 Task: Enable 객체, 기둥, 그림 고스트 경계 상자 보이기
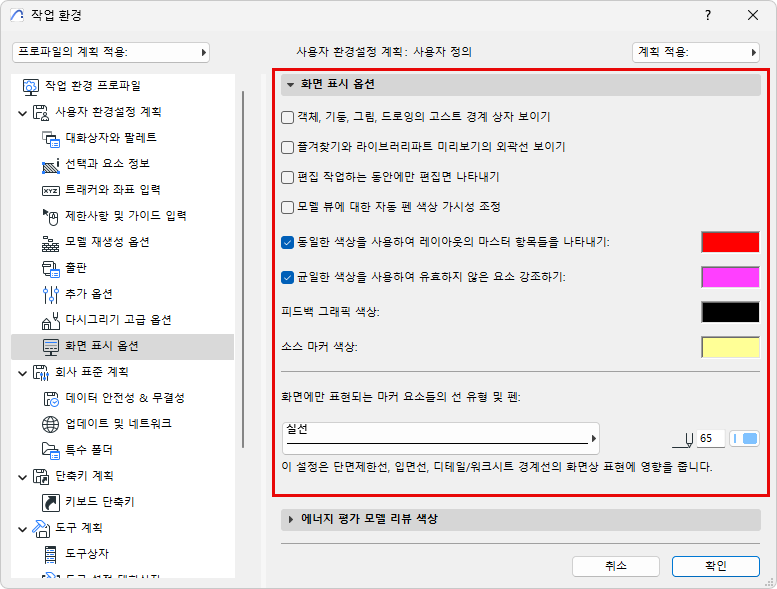(x=287, y=117)
